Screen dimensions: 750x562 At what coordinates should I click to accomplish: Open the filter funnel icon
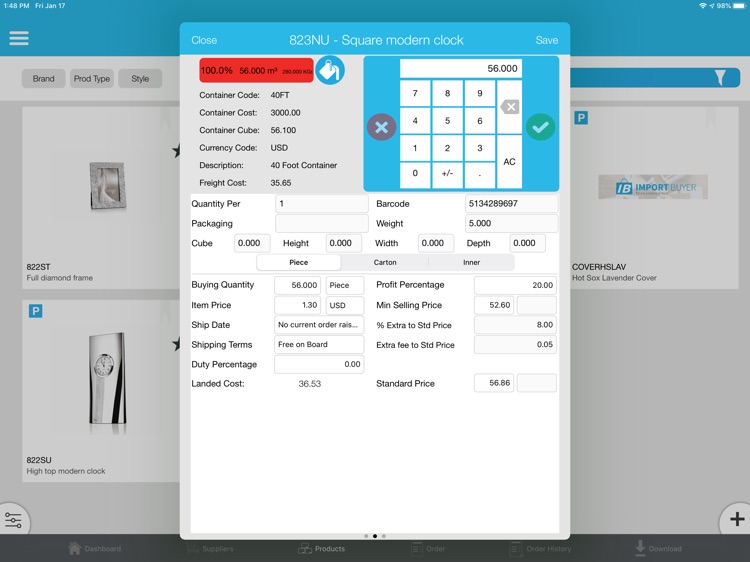click(x=720, y=77)
